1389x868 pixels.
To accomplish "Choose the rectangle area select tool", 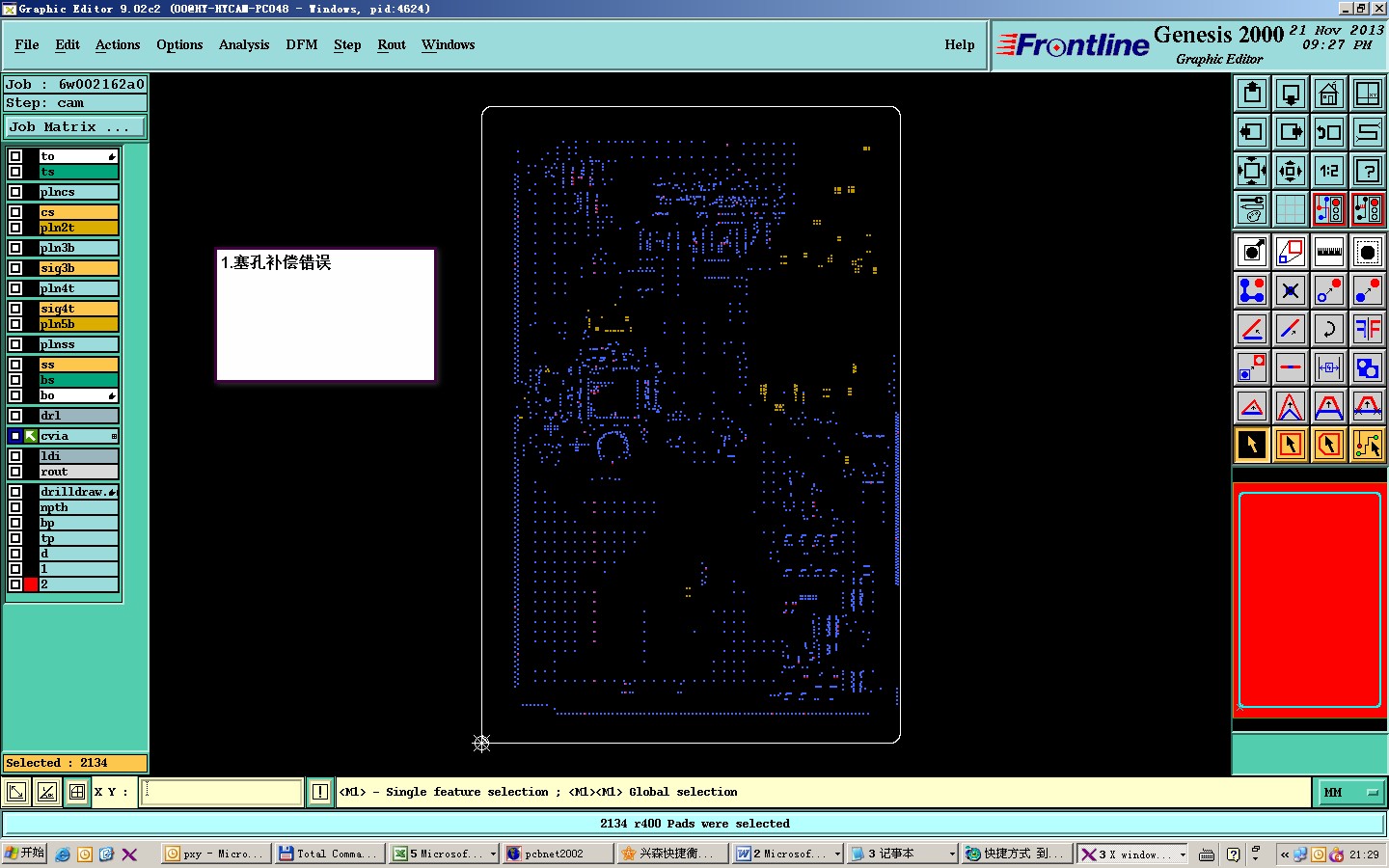I will [x=1291, y=445].
